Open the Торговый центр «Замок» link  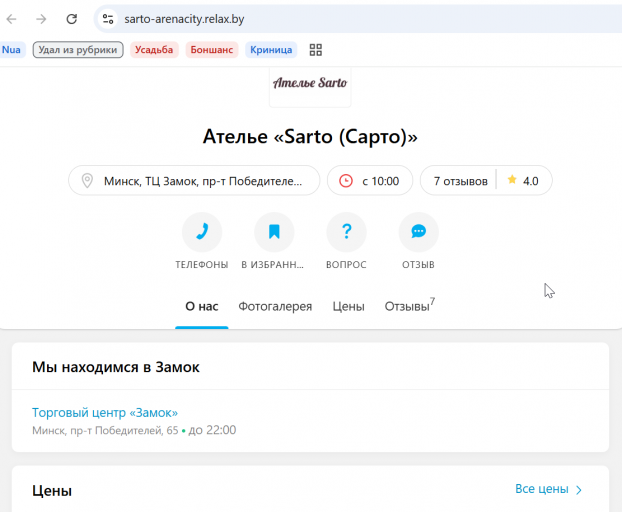pyautogui.click(x=105, y=413)
